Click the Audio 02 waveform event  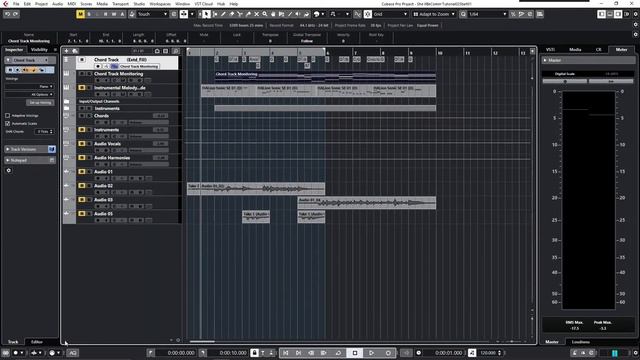pyautogui.click(x=256, y=188)
